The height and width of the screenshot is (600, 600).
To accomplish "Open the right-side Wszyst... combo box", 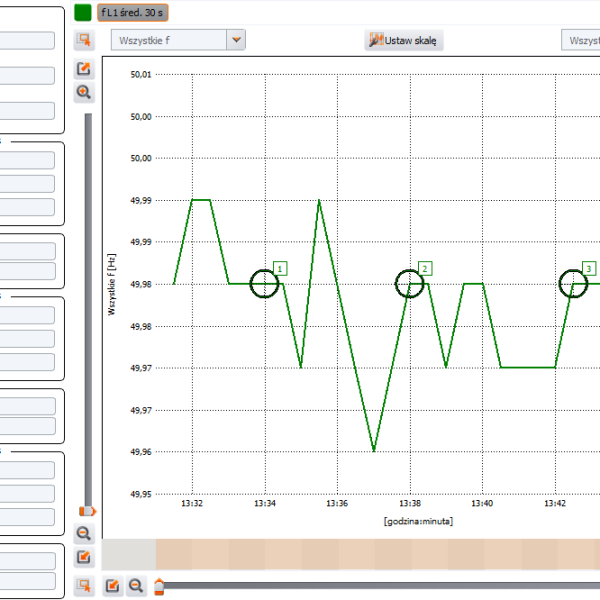I will [x=580, y=41].
